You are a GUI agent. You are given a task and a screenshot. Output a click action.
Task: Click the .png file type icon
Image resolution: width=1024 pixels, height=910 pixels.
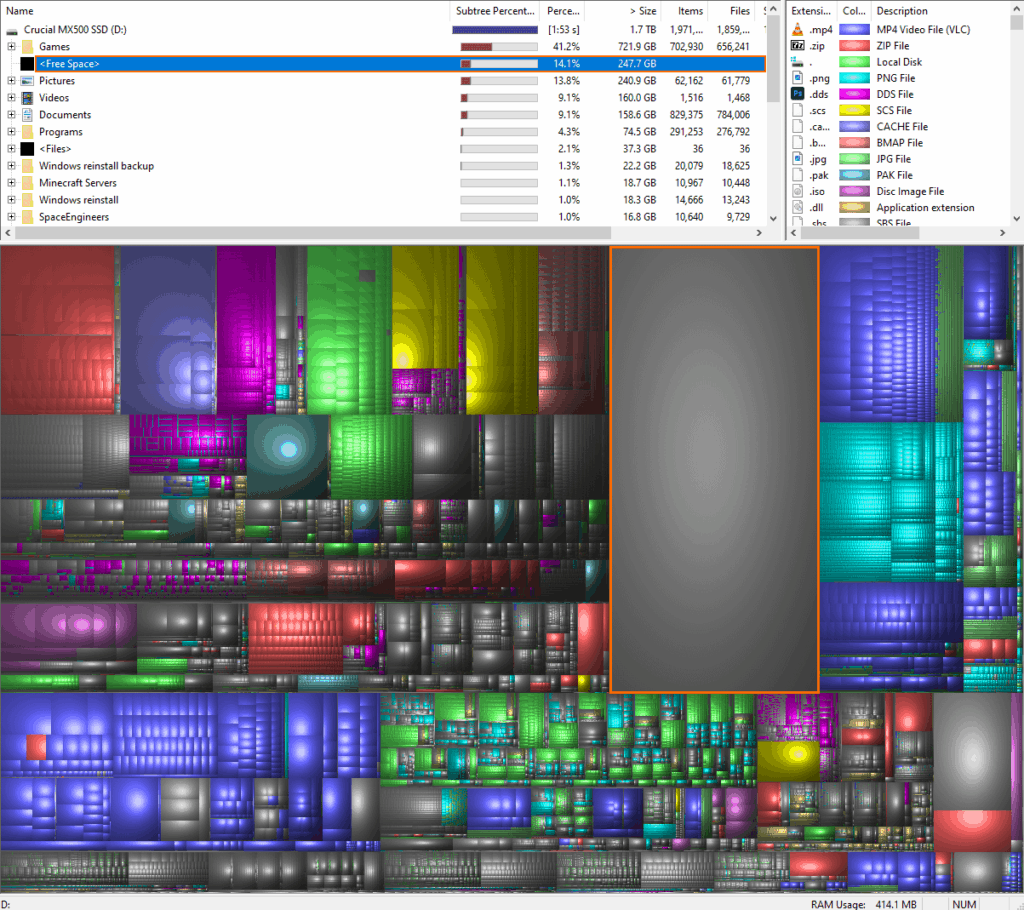(797, 78)
